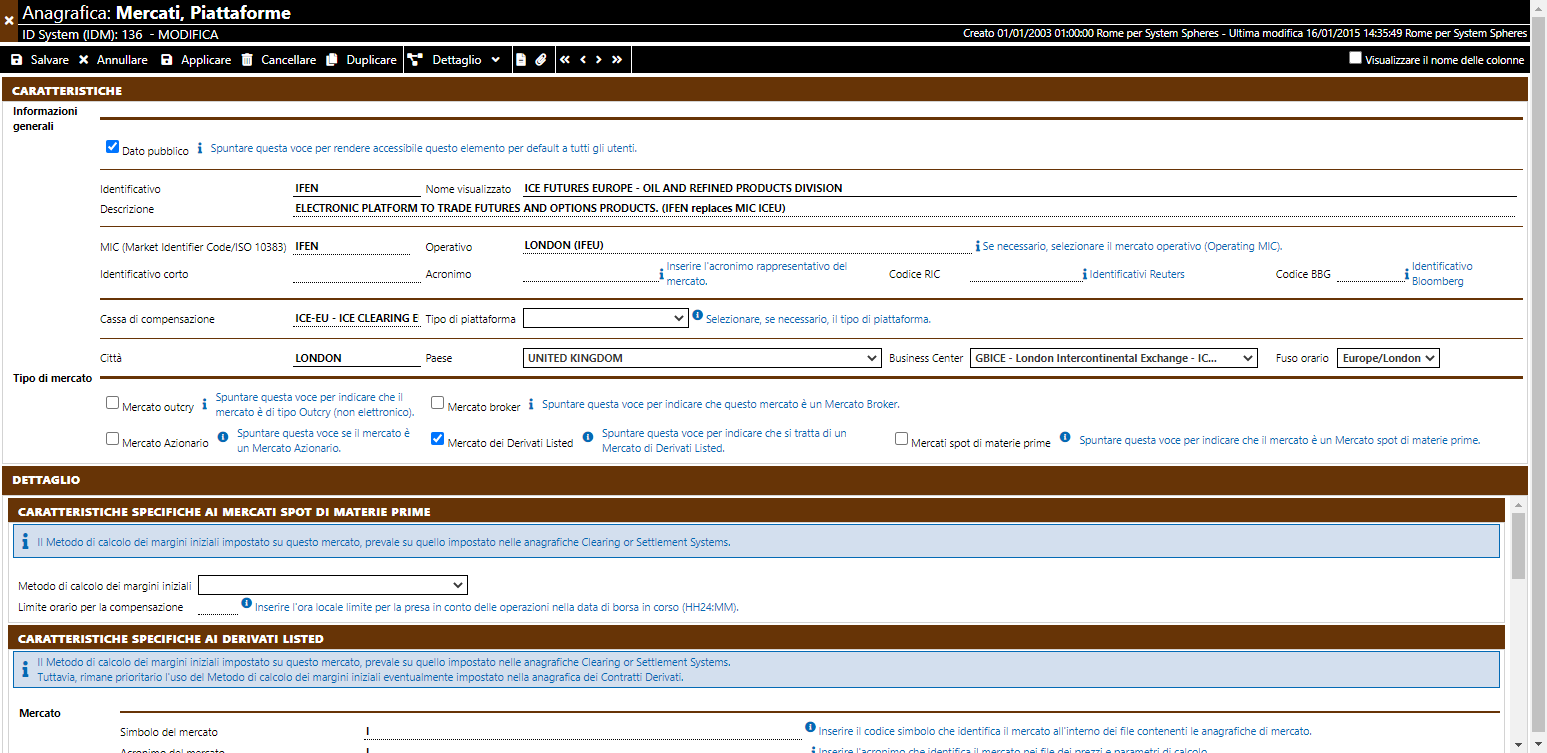Image resolution: width=1547 pixels, height=753 pixels.
Task: Open Metodo di calcolo dei margini iniziali dropdown
Action: tap(333, 585)
